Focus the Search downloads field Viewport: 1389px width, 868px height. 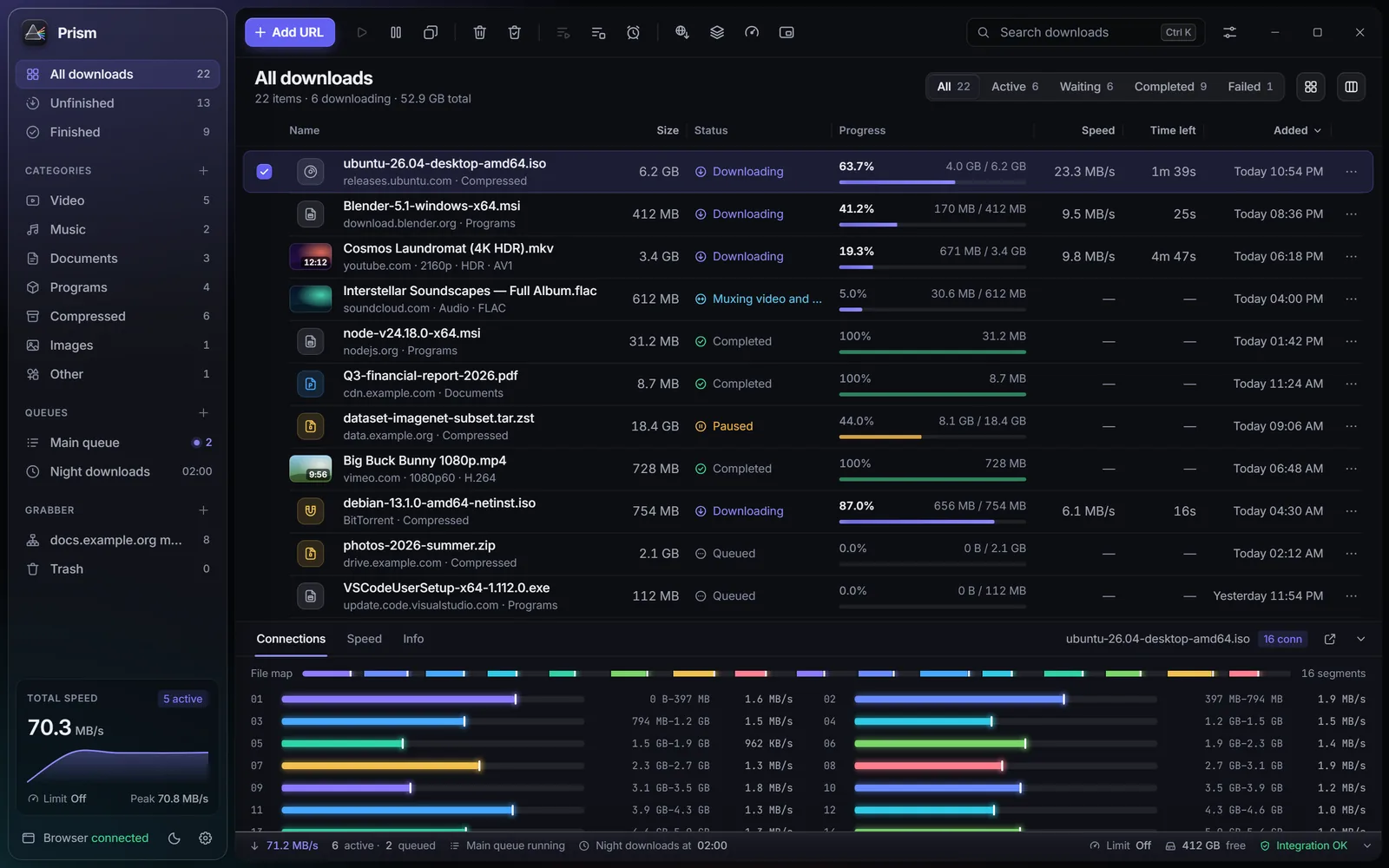pos(1084,32)
